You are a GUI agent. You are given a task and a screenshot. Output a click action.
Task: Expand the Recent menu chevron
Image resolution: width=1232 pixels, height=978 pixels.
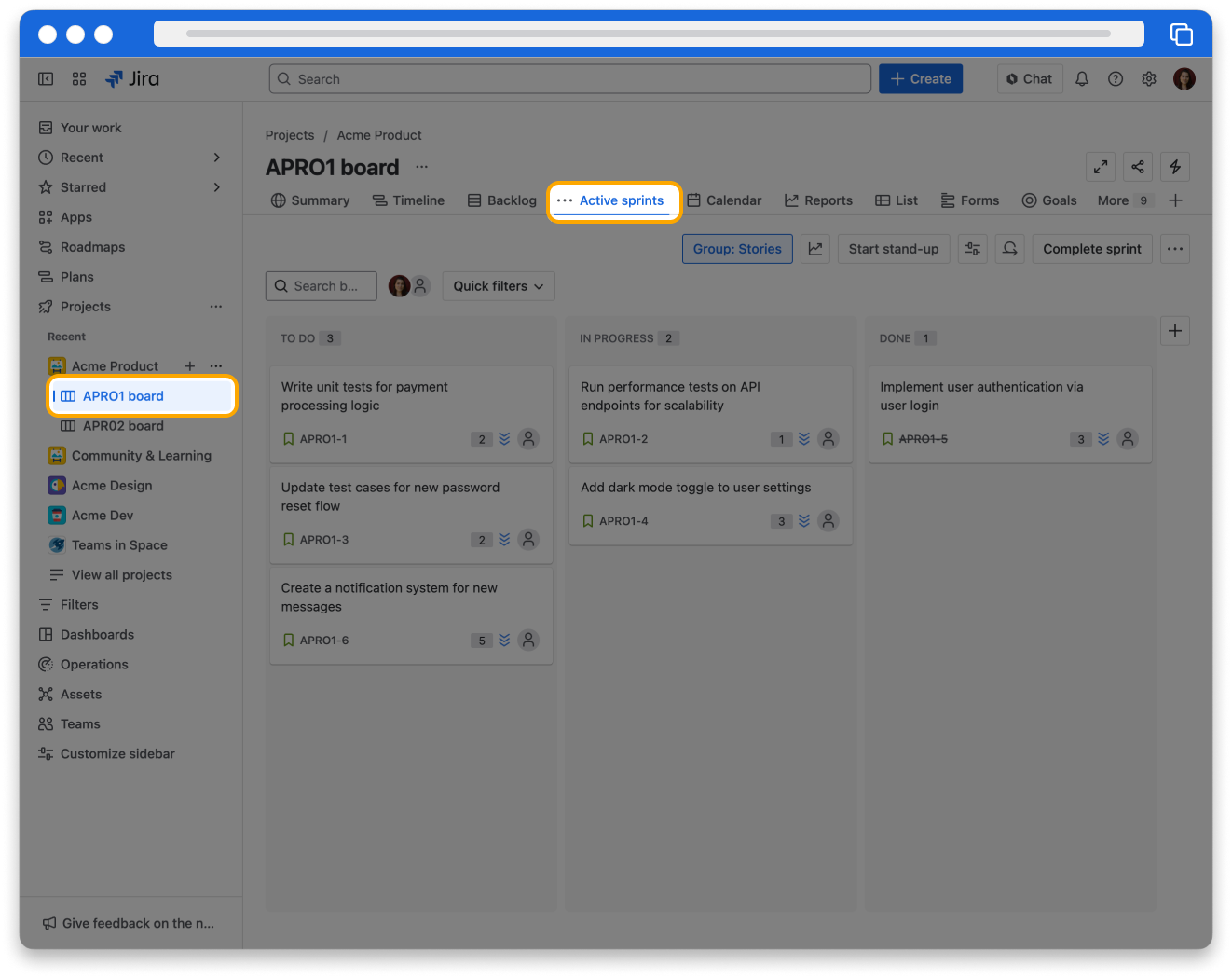point(217,158)
